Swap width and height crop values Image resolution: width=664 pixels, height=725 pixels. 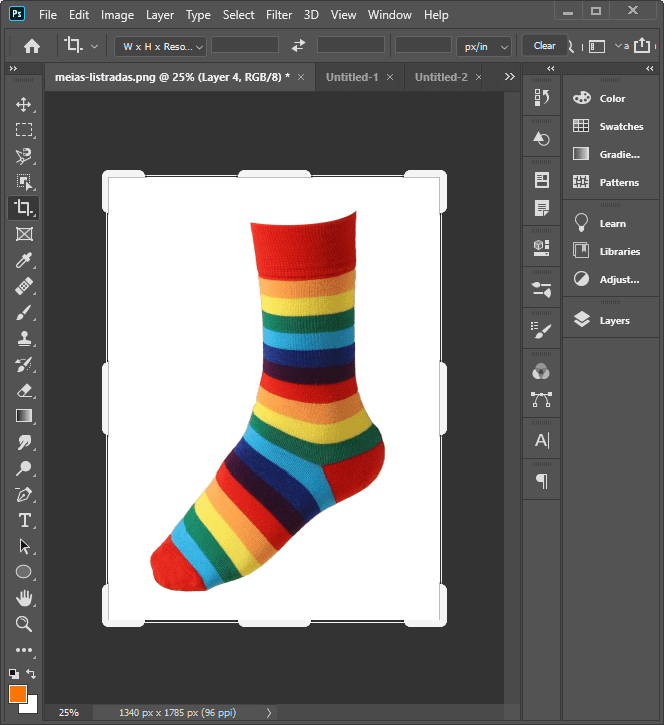(298, 45)
